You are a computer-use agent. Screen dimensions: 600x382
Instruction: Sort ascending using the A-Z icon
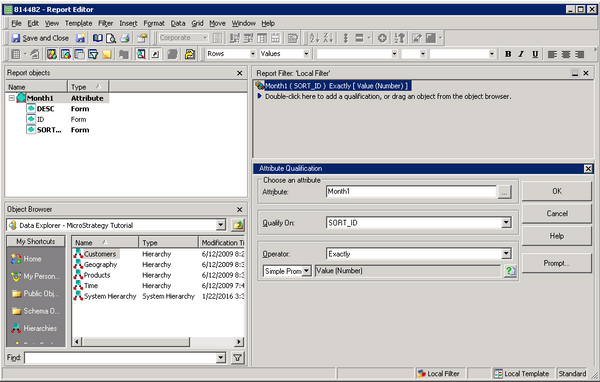point(314,38)
